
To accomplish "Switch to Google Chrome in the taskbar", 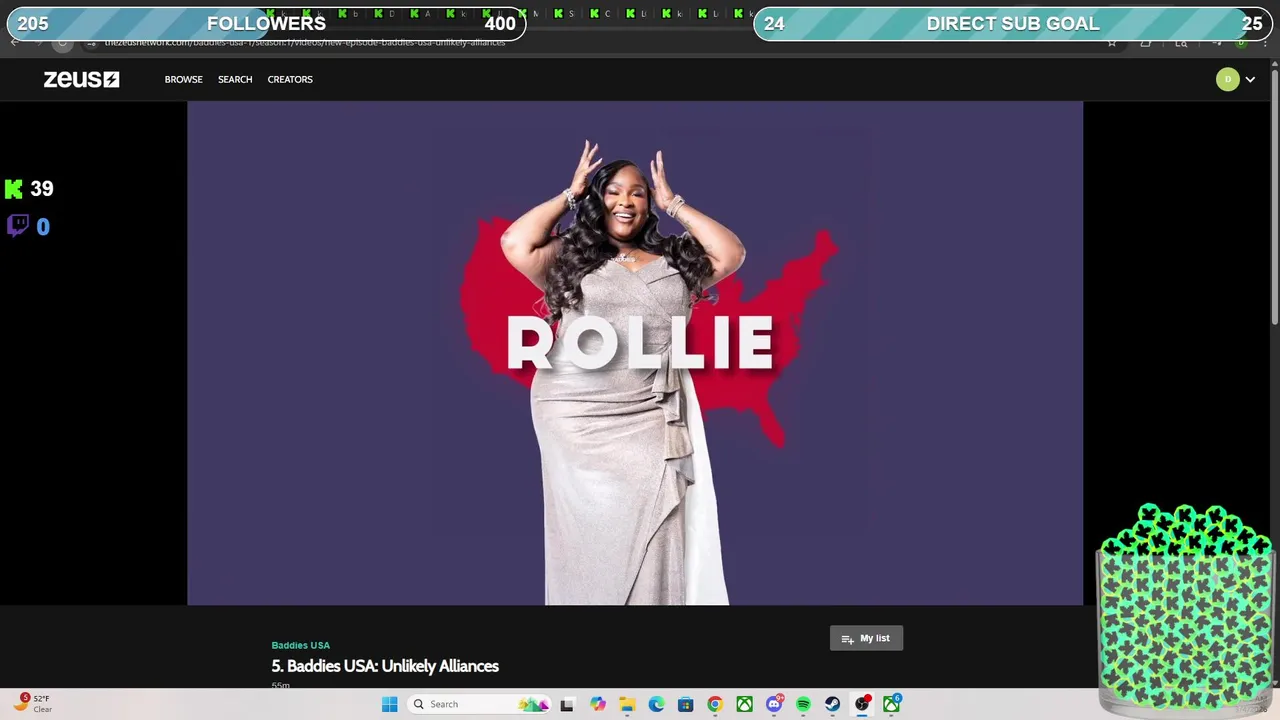I will point(715,704).
